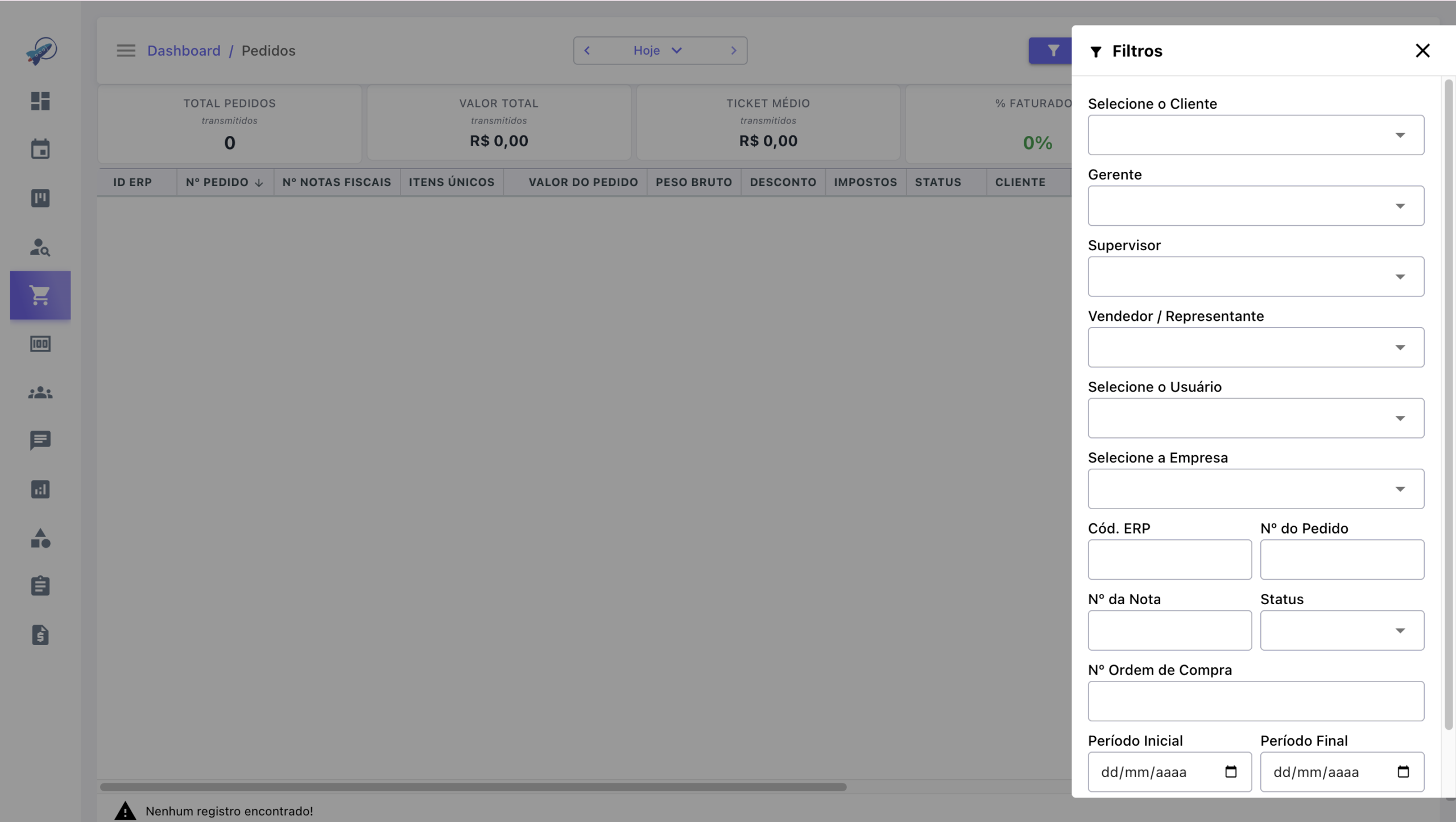Expand the Selecione o Cliente dropdown
This screenshot has width=1456, height=822.
coord(1256,135)
